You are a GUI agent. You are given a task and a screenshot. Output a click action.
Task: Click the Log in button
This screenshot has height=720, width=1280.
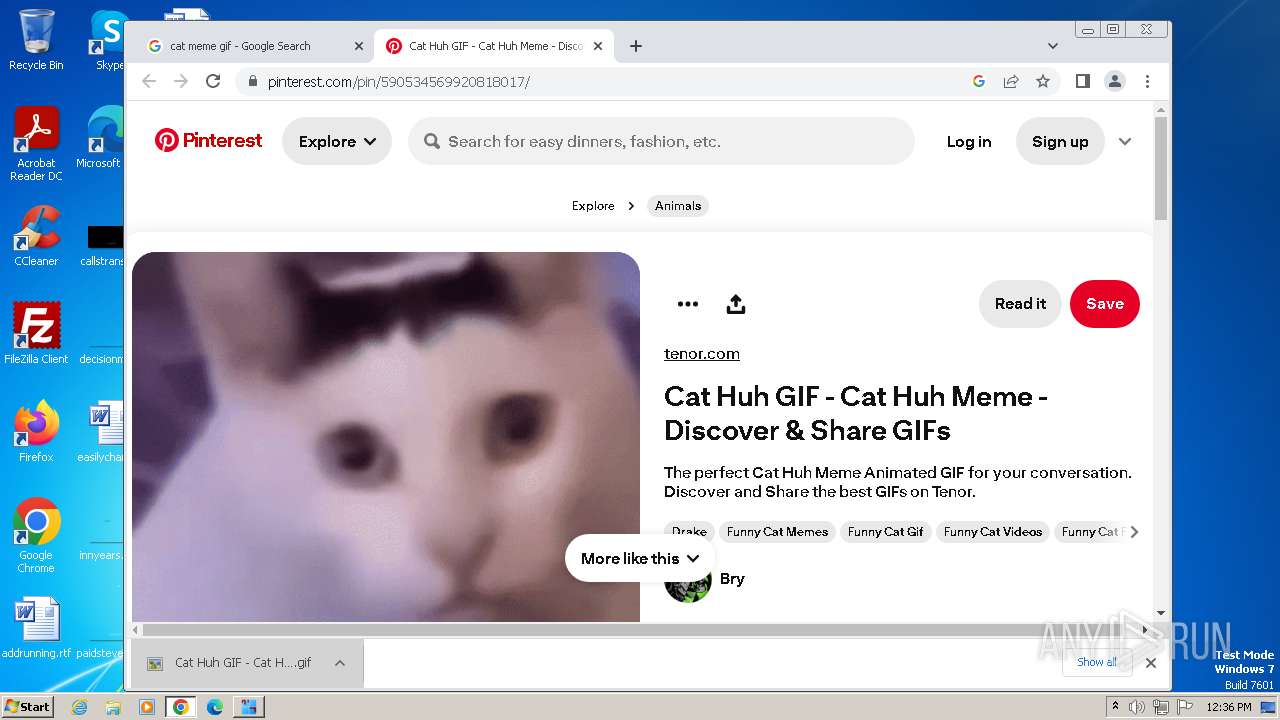(969, 141)
